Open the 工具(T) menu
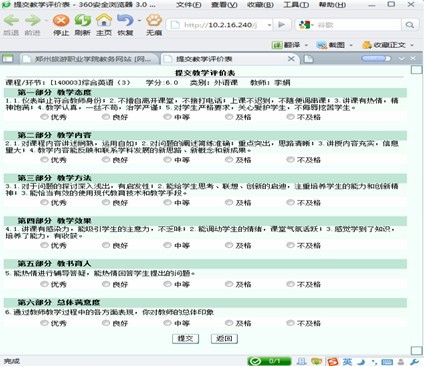 [x=296, y=5]
